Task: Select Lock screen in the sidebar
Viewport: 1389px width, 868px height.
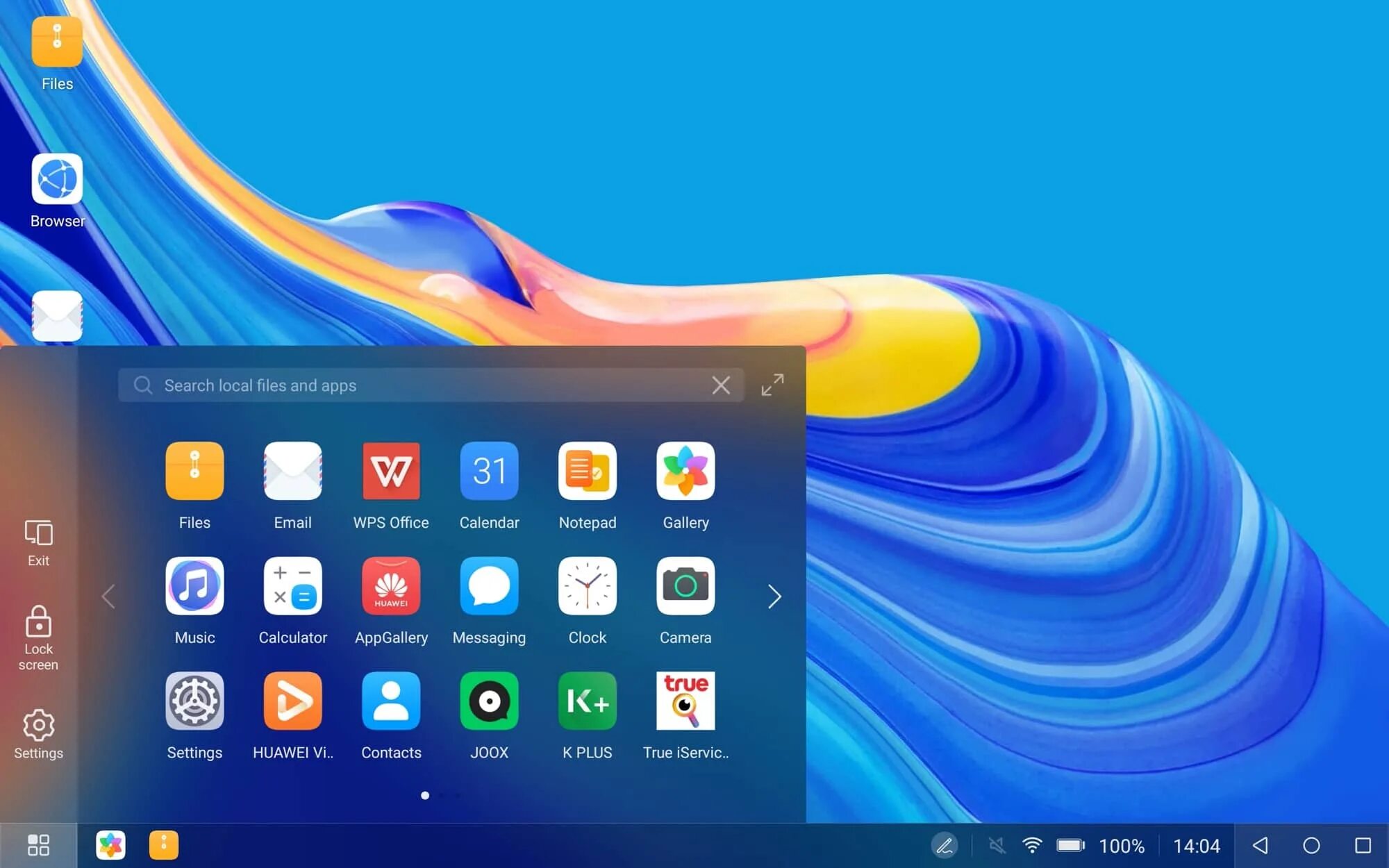Action: (38, 637)
